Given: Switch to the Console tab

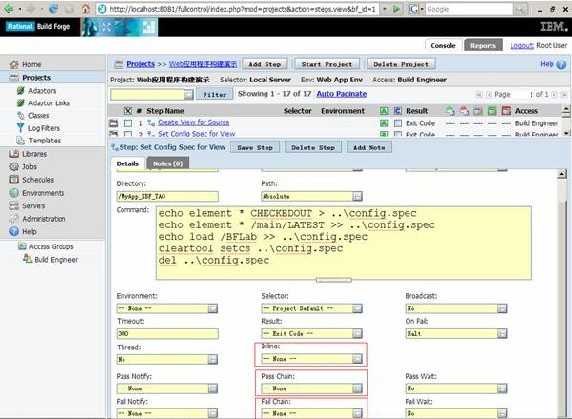Looking at the screenshot, I should 443,46.
